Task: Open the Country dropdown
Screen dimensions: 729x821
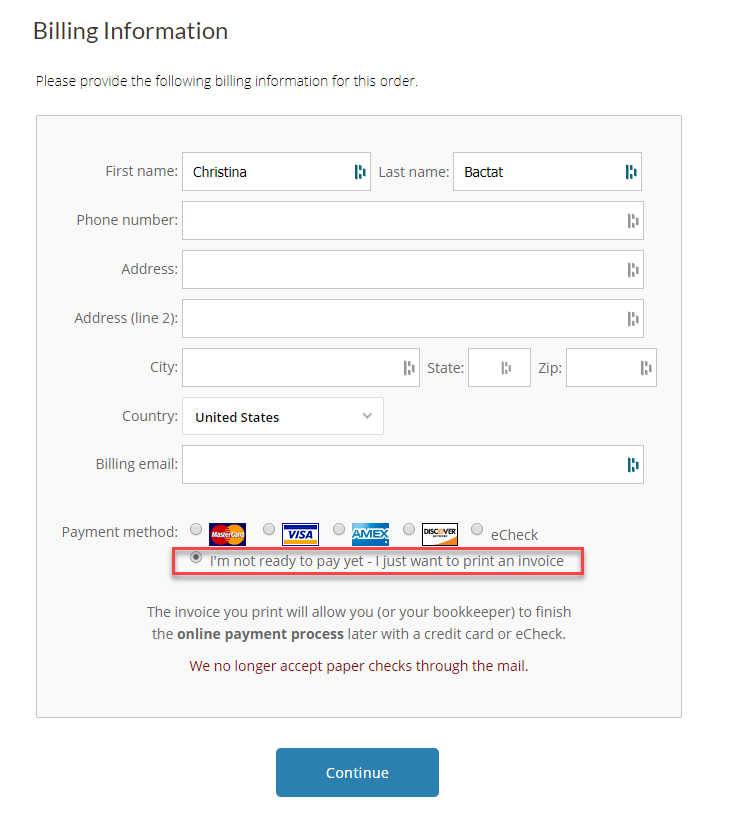Action: (x=283, y=416)
